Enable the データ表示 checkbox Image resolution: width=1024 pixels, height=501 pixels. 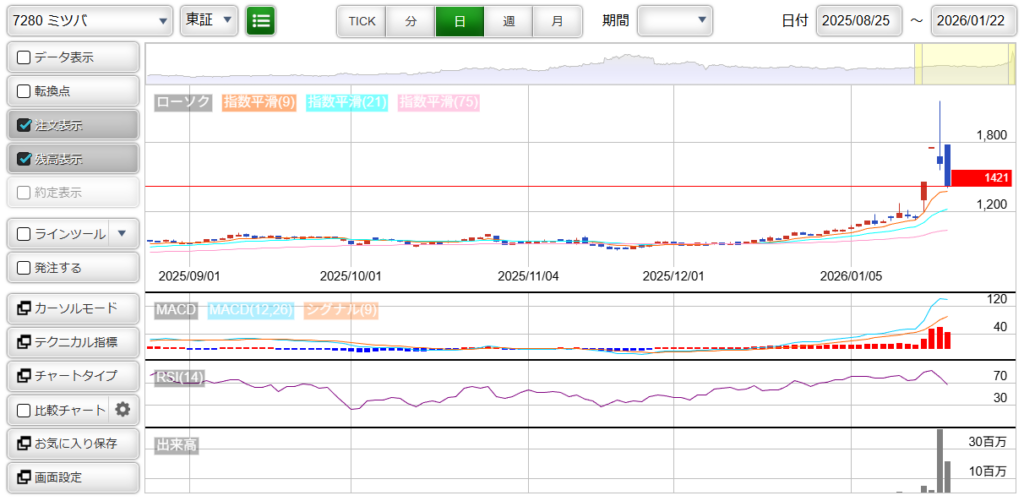[x=25, y=58]
